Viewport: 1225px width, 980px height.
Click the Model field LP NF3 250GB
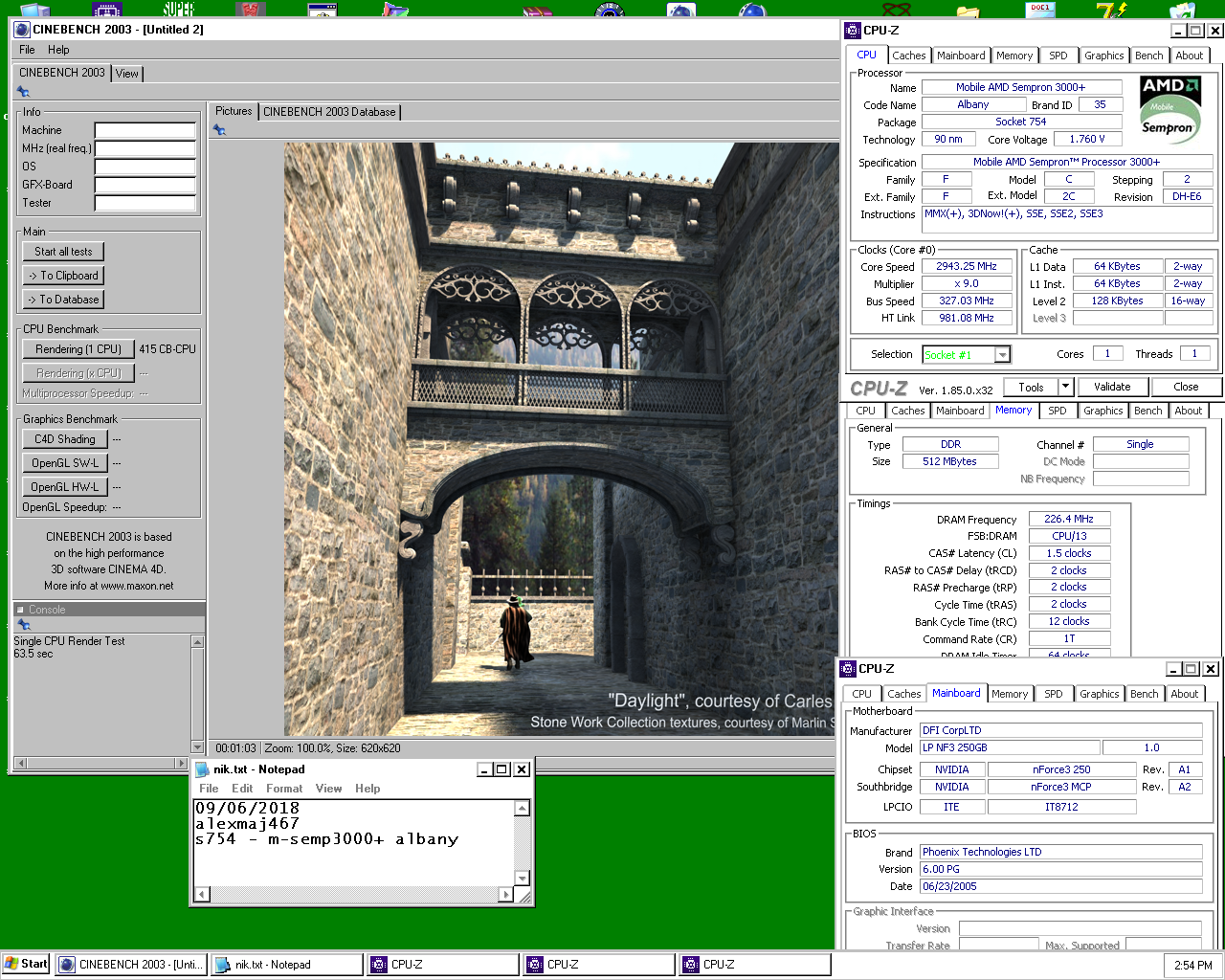pyautogui.click(x=1010, y=747)
